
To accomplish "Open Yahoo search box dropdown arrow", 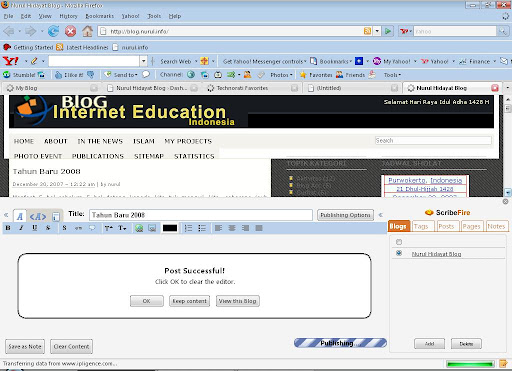I will (144, 61).
